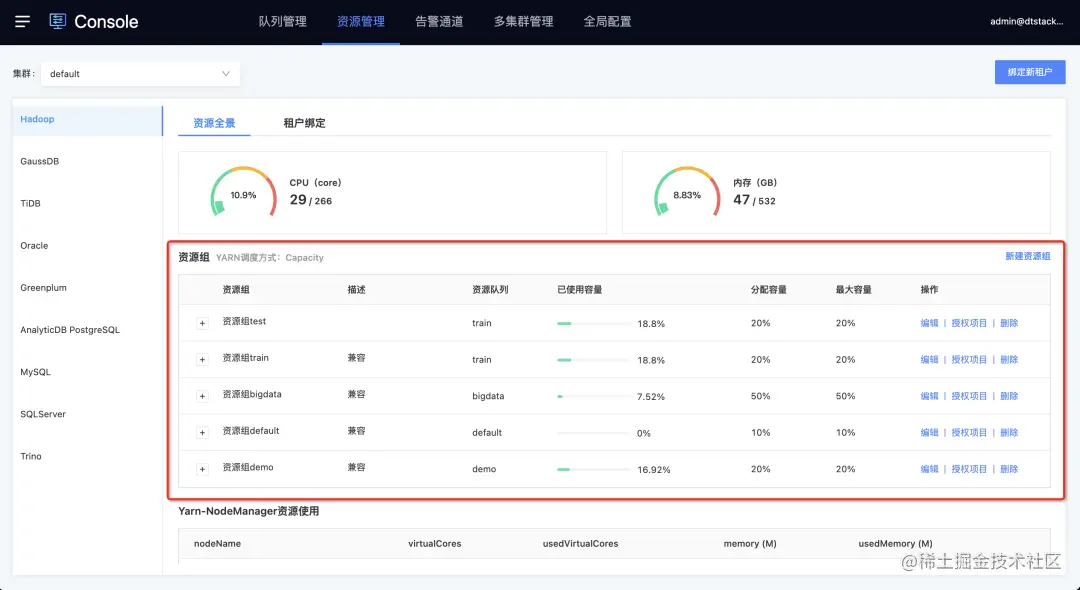The height and width of the screenshot is (590, 1080).
Task: Open the 队列管理 menu
Action: pos(282,21)
